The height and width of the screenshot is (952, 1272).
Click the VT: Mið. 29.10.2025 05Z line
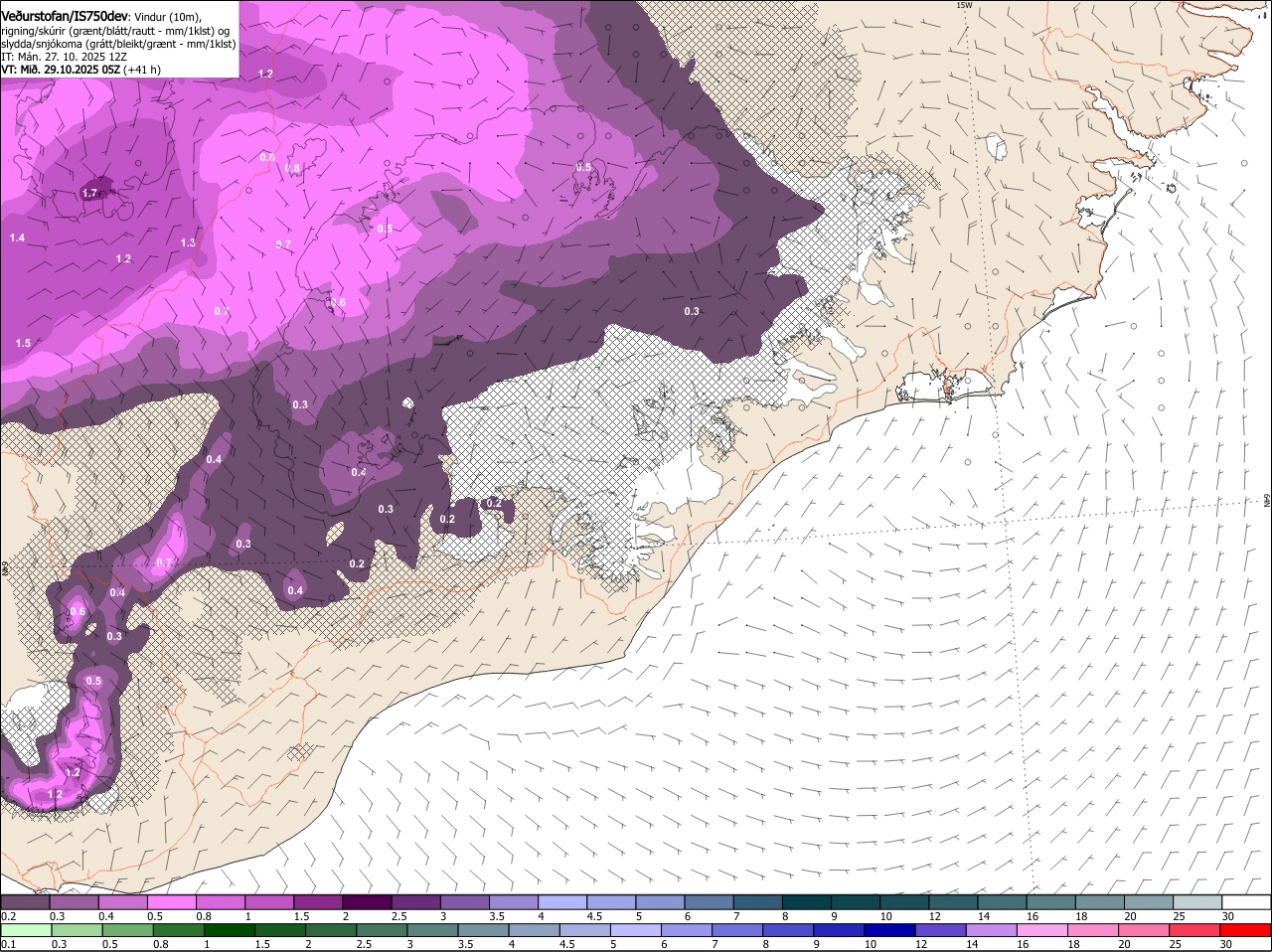click(80, 70)
